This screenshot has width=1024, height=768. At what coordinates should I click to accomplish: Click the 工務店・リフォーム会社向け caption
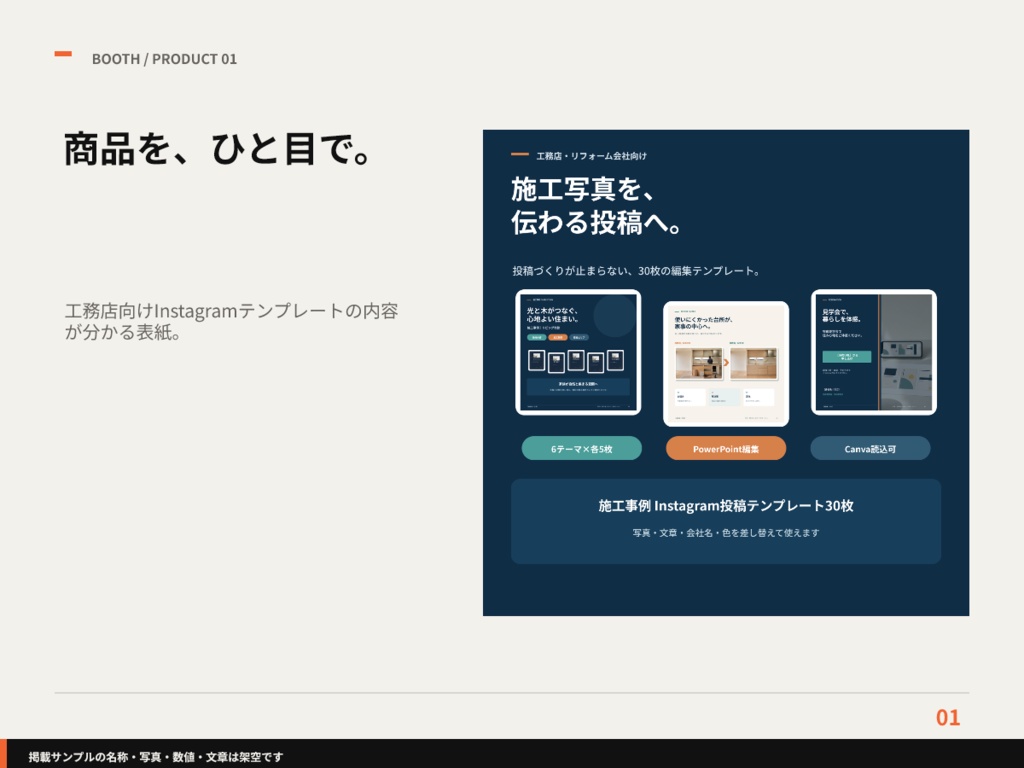(x=591, y=156)
